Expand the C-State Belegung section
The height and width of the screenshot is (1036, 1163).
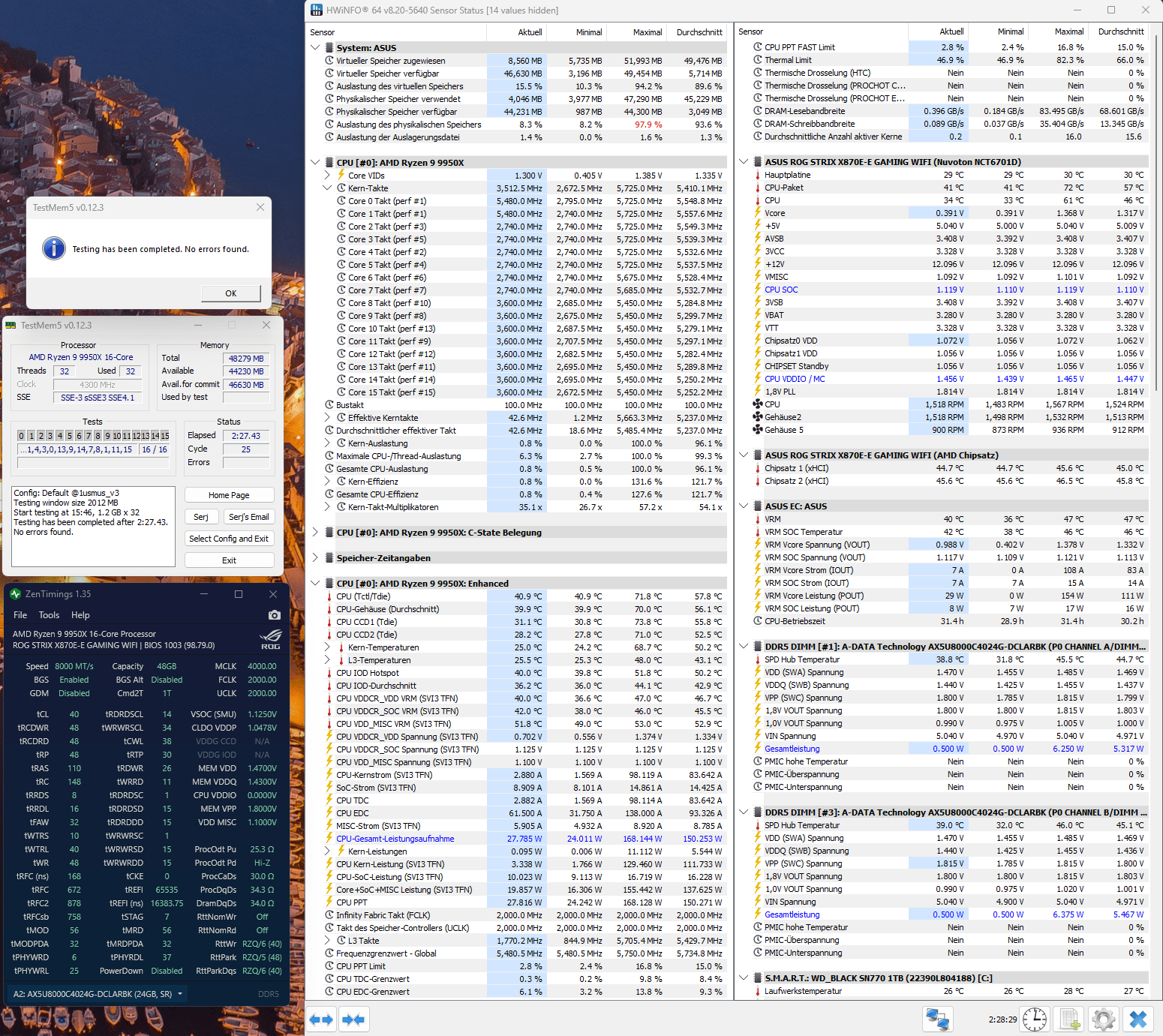(315, 532)
